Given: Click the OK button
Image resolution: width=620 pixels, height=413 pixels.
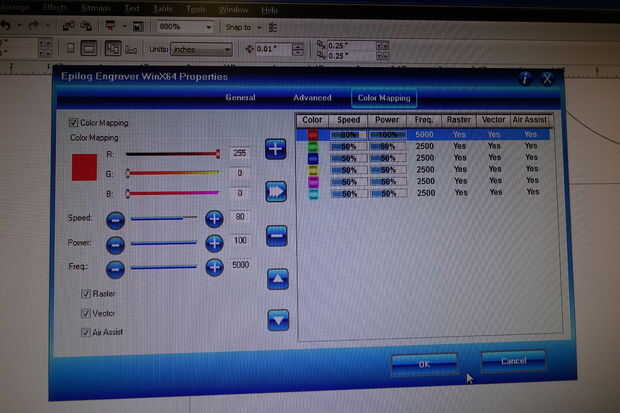Looking at the screenshot, I should pyautogui.click(x=425, y=364).
